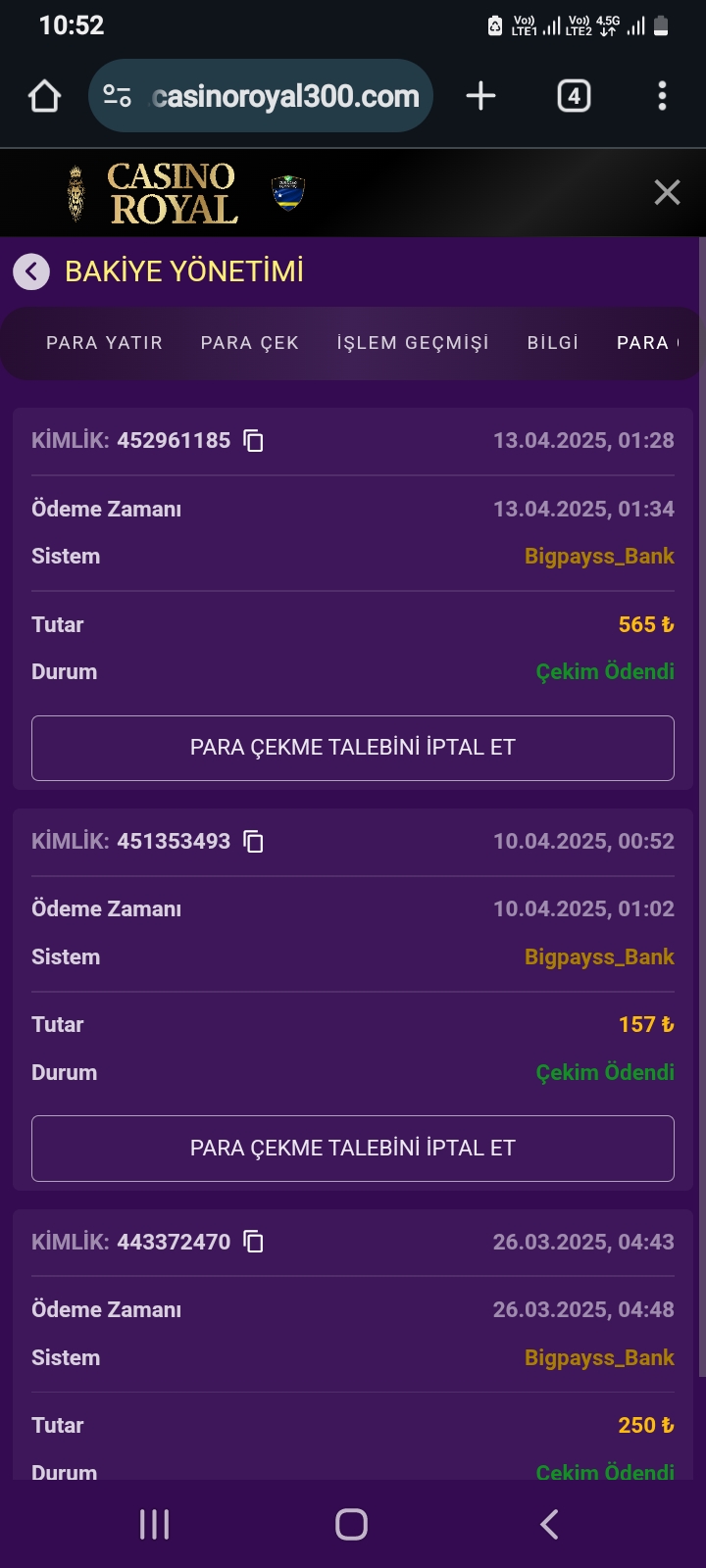Copy transaction ID 451353493
This screenshot has height=1568, width=706.
coord(253,842)
